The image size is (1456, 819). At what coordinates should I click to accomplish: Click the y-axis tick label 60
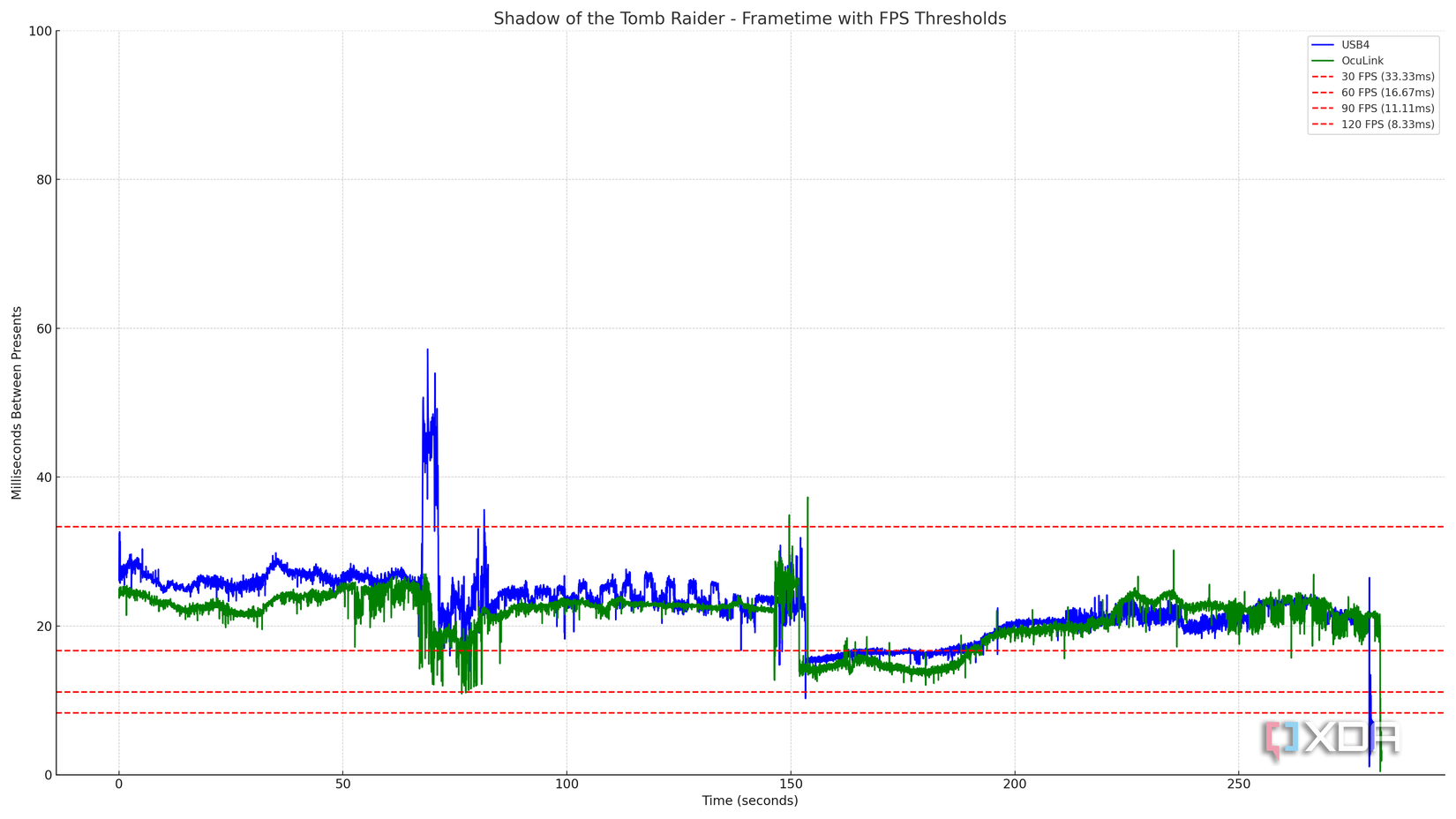(44, 328)
